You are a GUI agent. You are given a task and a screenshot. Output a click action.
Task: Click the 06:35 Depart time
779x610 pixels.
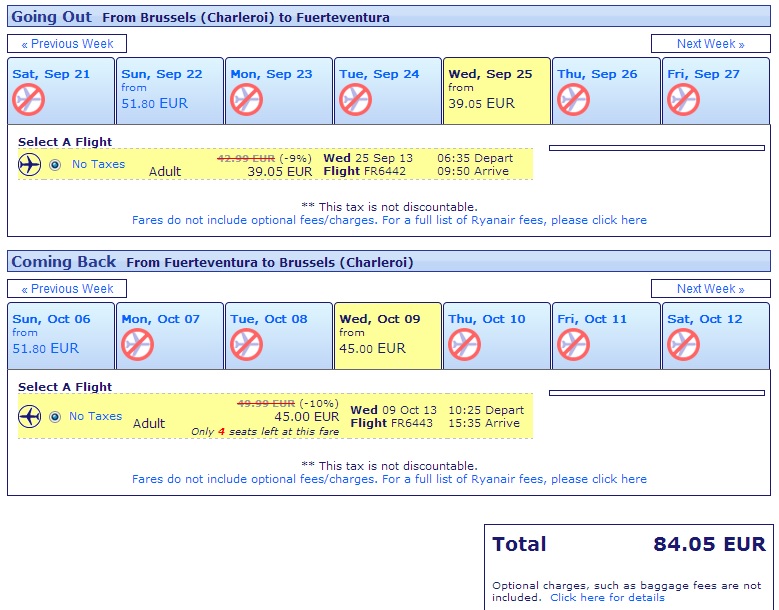click(475, 158)
